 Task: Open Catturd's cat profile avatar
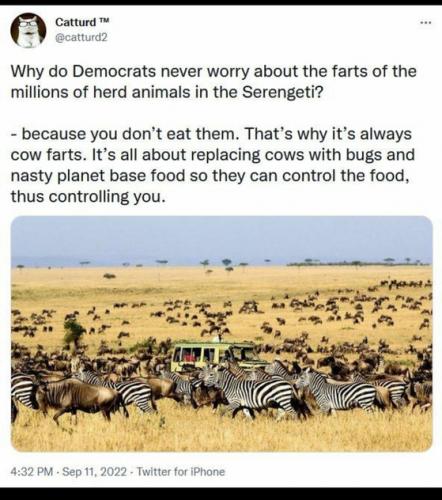(28, 30)
